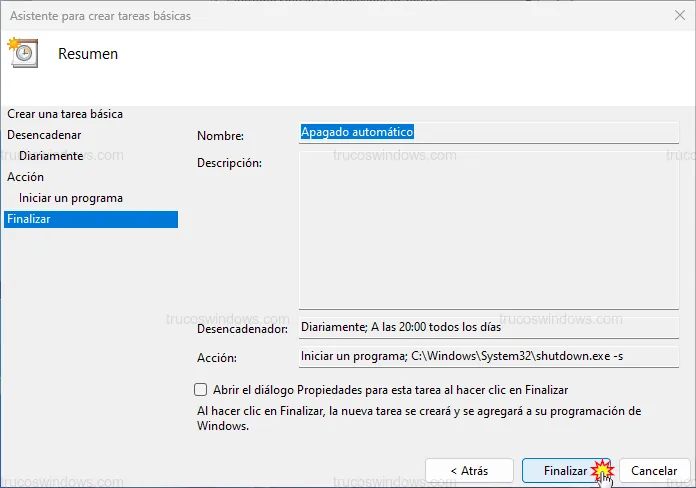Image resolution: width=696 pixels, height=488 pixels.
Task: Jump to the Diariamente sub-step
Action: tap(51, 156)
